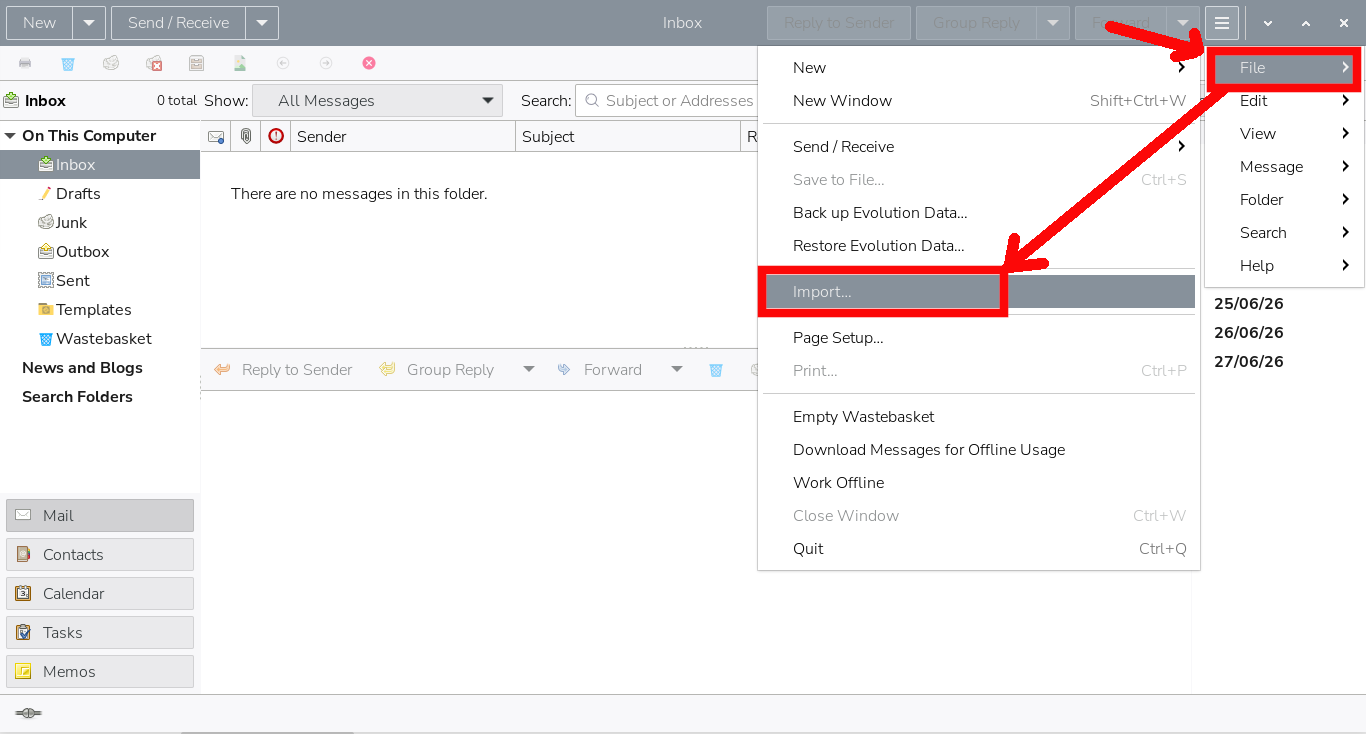Open Group Reply dropdown in preview toolbar
Viewport: 1366px width, 734px height.
(x=529, y=370)
